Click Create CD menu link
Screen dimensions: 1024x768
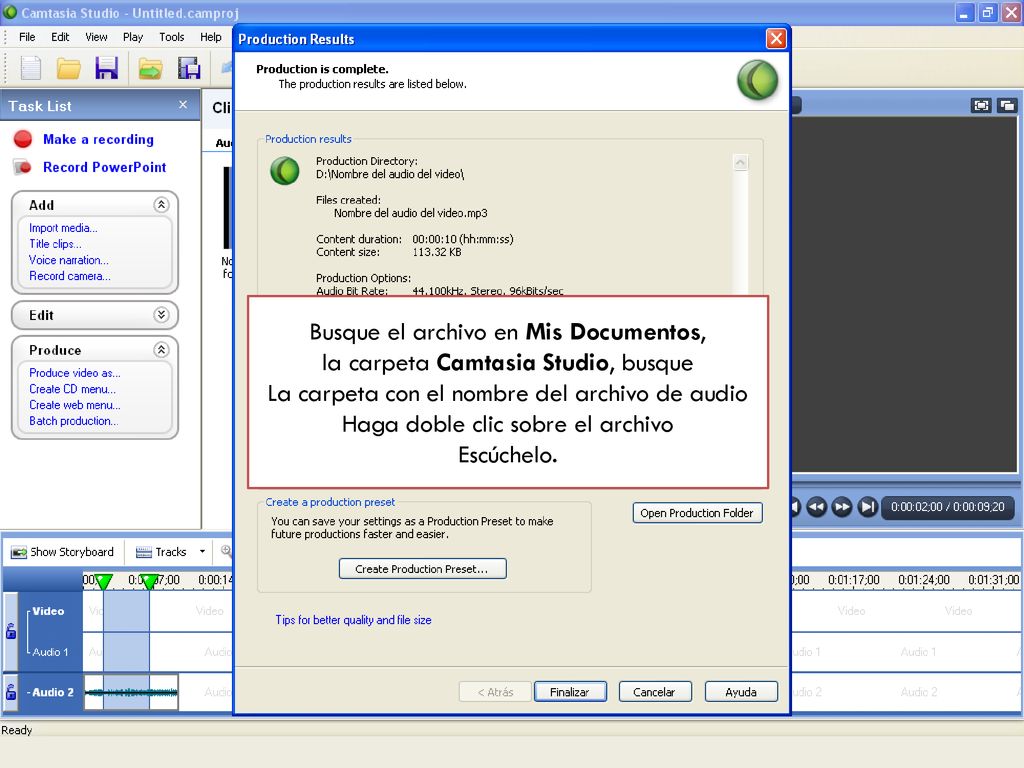pos(72,389)
